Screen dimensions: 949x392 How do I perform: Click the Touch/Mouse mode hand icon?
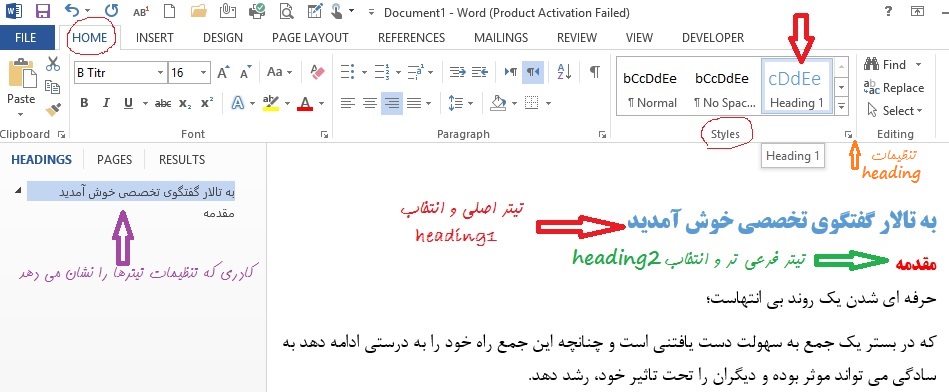[x=337, y=11]
